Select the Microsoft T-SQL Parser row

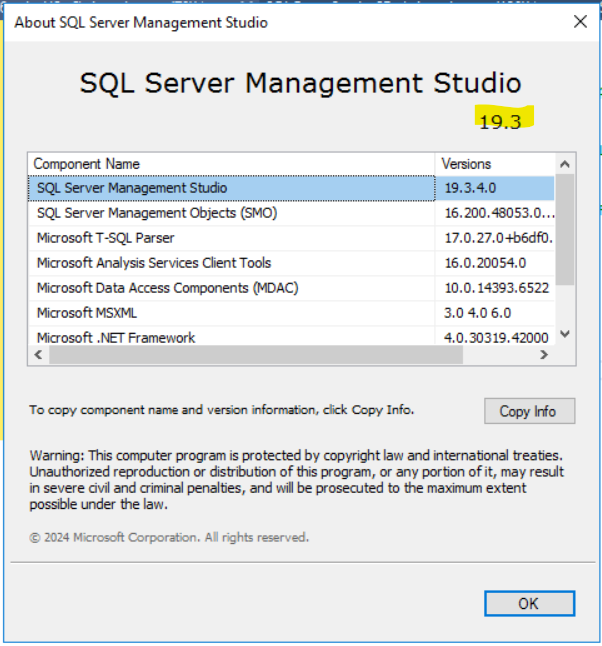click(291, 238)
